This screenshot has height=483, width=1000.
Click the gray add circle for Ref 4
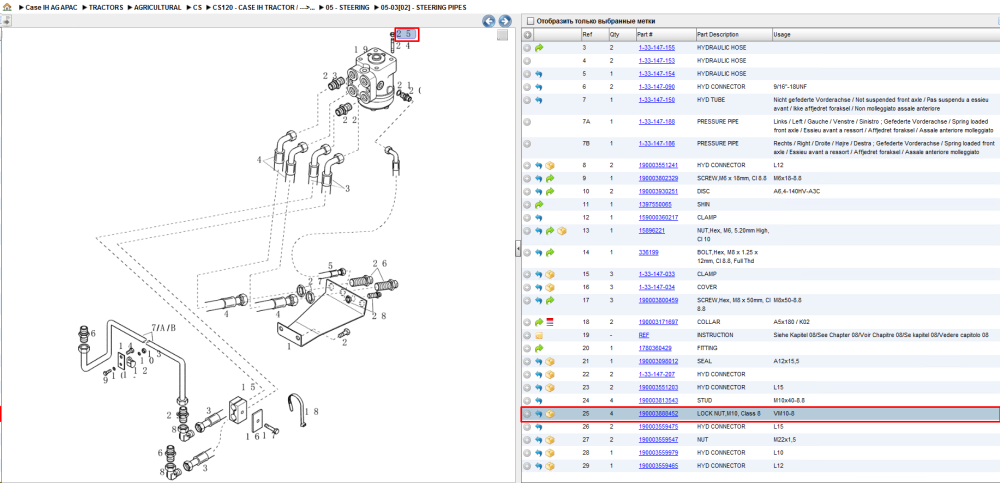tap(527, 61)
